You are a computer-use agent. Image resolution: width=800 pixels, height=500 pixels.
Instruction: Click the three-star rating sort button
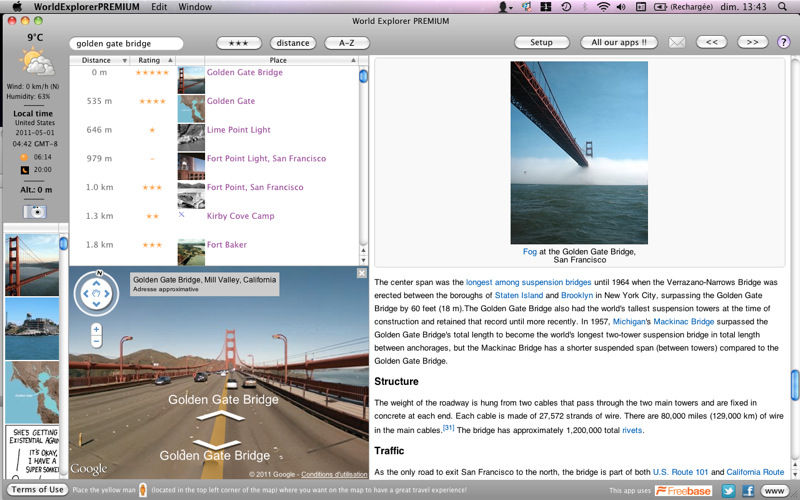tap(239, 43)
